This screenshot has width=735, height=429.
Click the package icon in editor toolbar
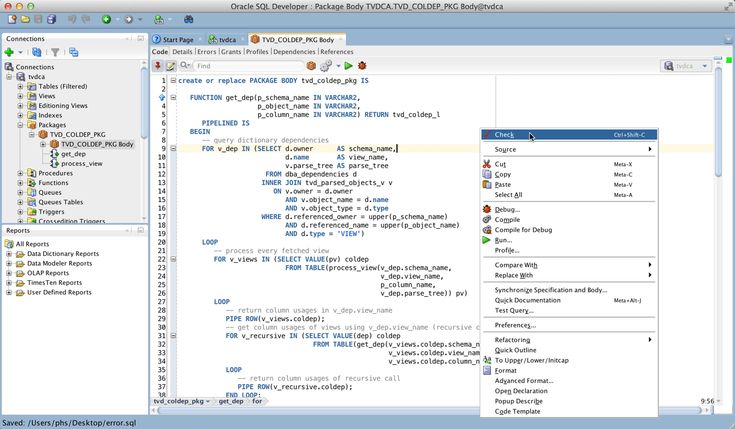(311, 66)
